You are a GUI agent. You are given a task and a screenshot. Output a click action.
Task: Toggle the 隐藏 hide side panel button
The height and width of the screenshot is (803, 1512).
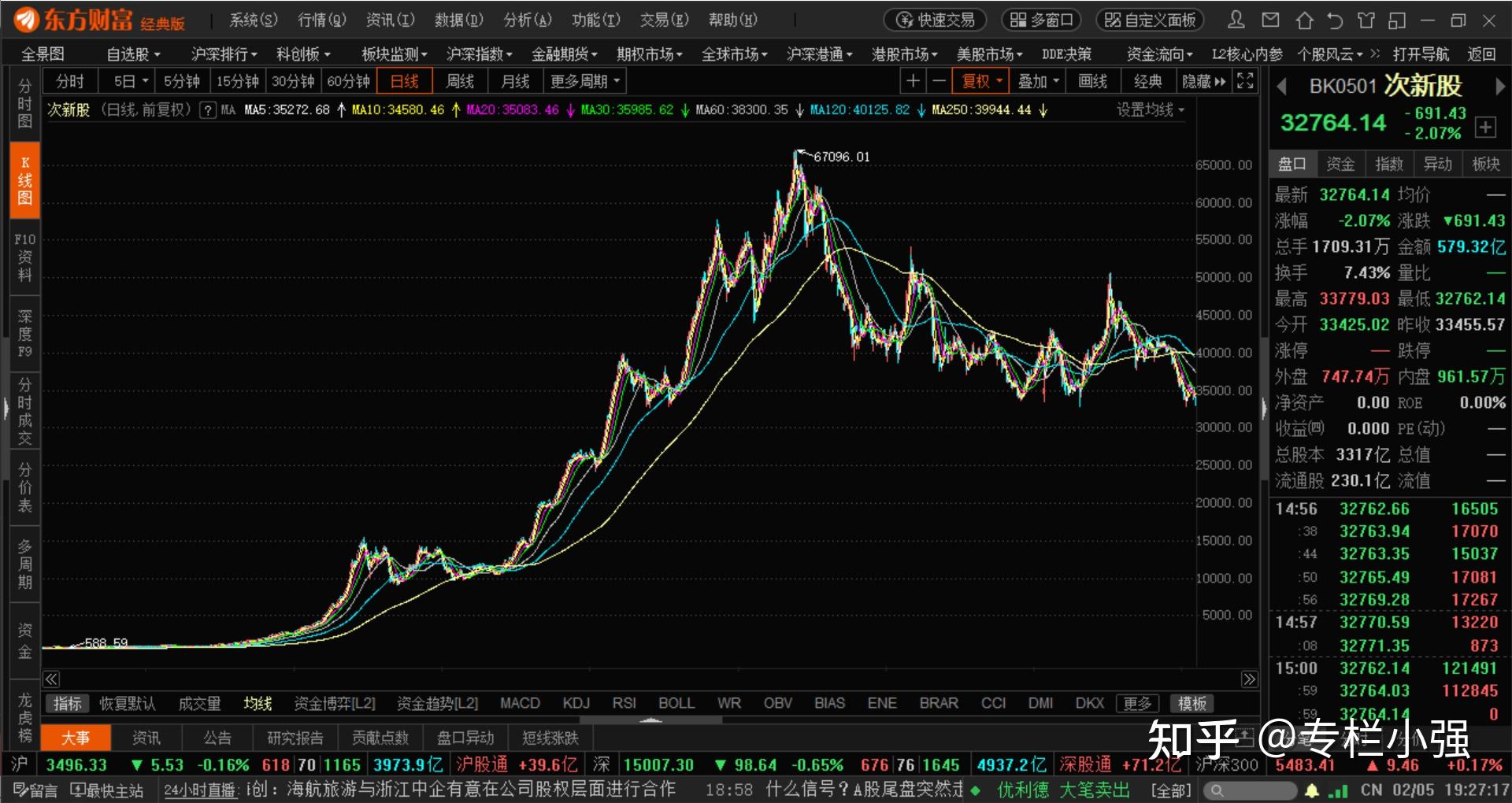[x=1204, y=81]
